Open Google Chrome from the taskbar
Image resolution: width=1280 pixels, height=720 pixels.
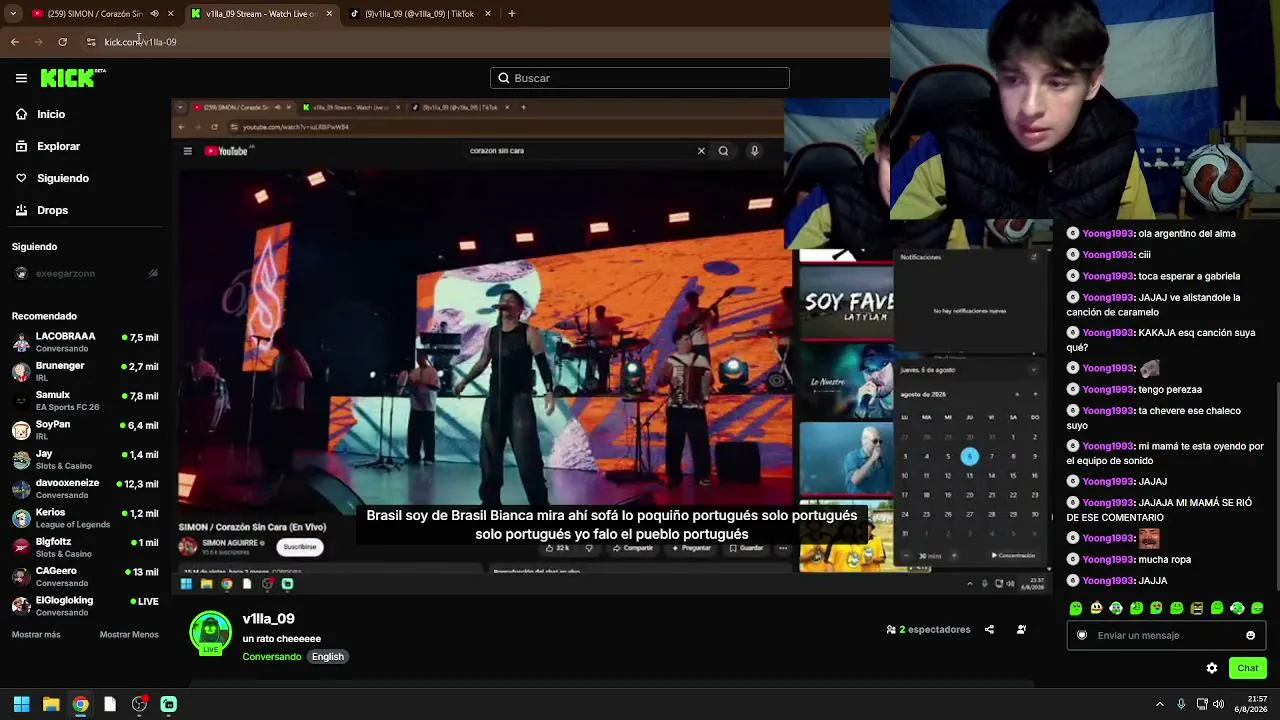(80, 704)
